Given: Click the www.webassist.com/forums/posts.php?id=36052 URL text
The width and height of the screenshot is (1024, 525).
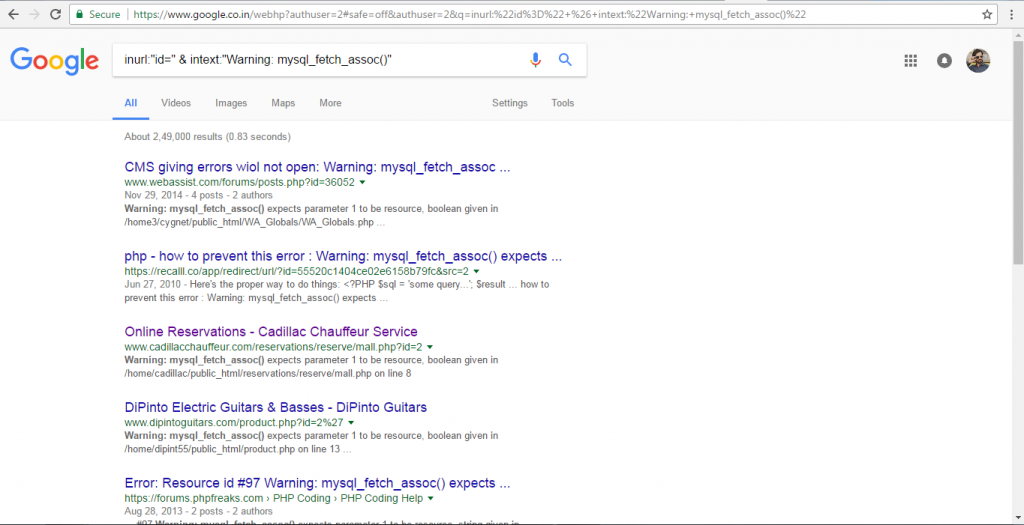Looking at the screenshot, I should (240, 182).
